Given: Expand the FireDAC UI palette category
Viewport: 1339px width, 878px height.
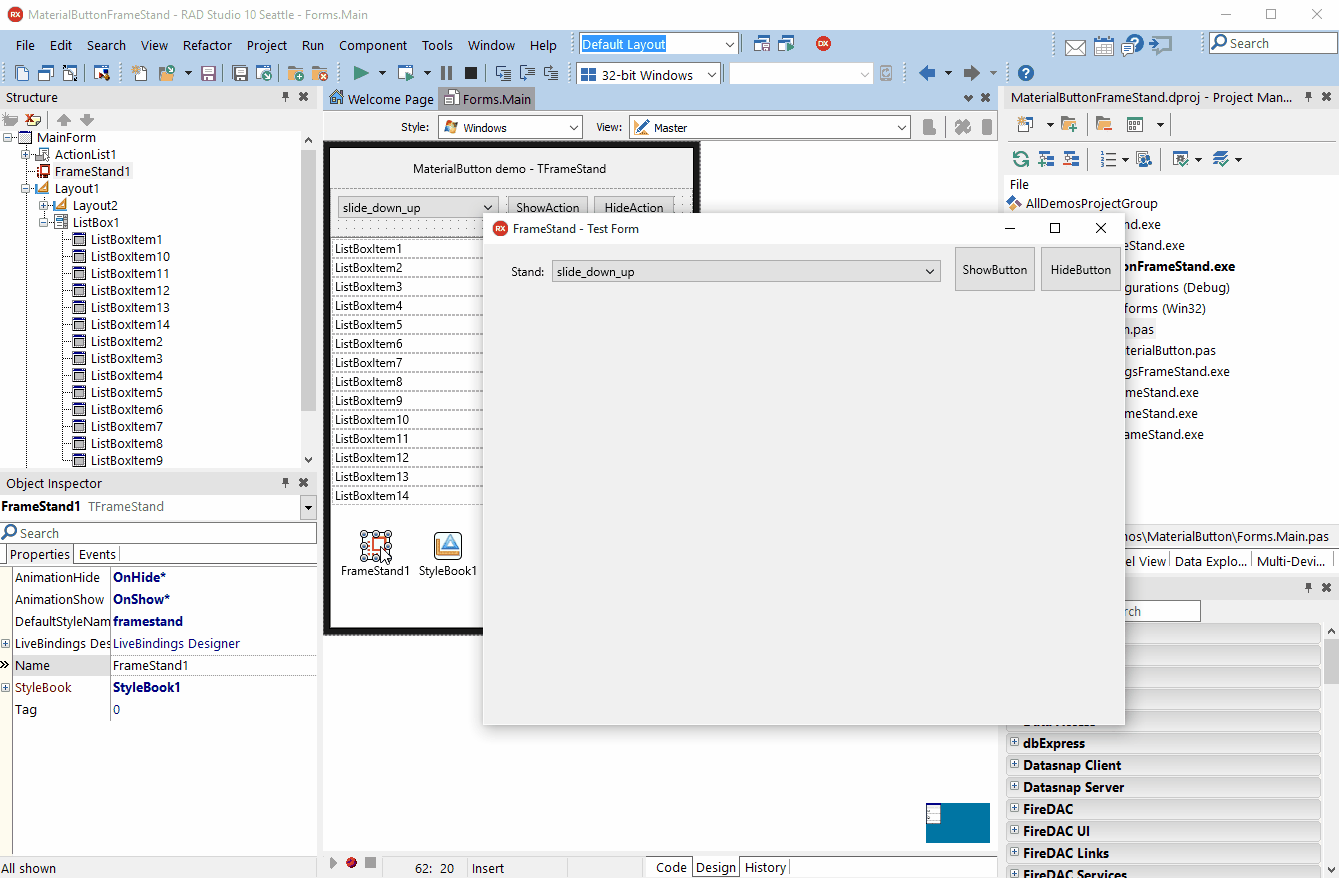Looking at the screenshot, I should point(1014,831).
